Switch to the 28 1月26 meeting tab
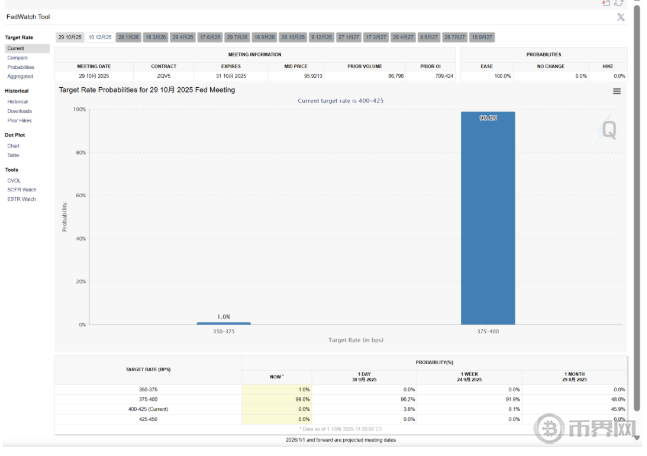The width and height of the screenshot is (647, 456). [x=128, y=37]
